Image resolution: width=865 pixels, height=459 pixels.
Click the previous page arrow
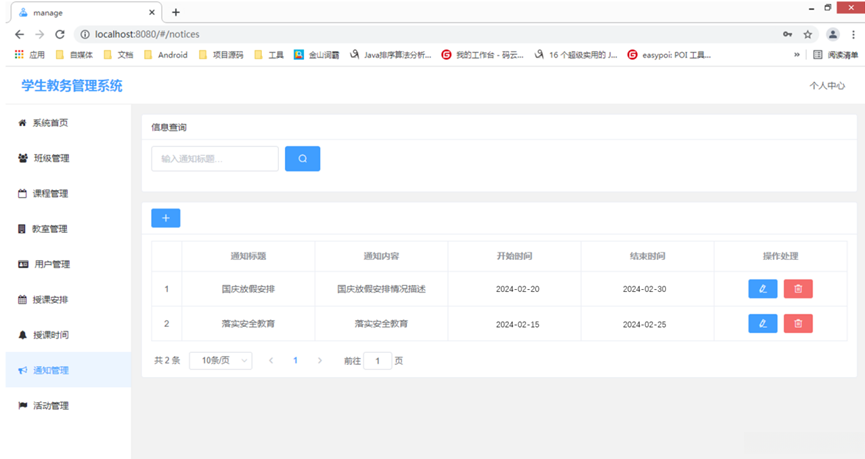tap(271, 360)
